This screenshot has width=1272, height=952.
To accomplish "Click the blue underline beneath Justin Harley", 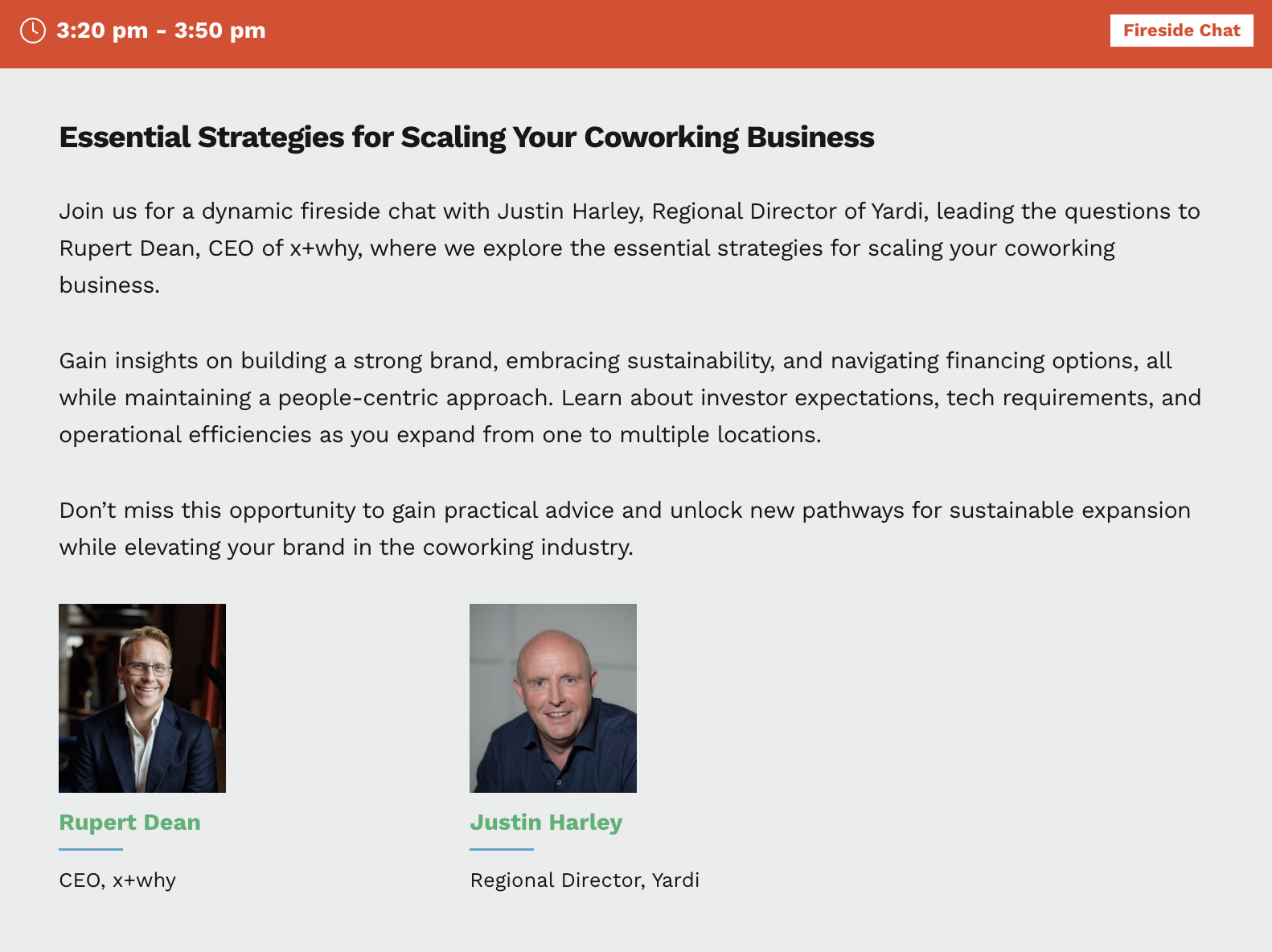I will tap(502, 849).
